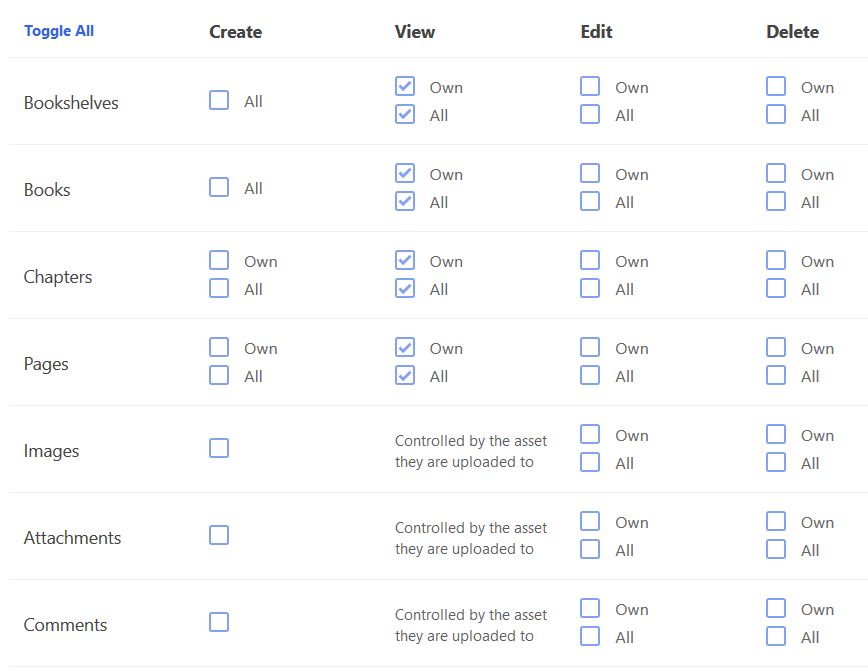
Task: Check Delete Own for Chapters
Action: pos(776,260)
